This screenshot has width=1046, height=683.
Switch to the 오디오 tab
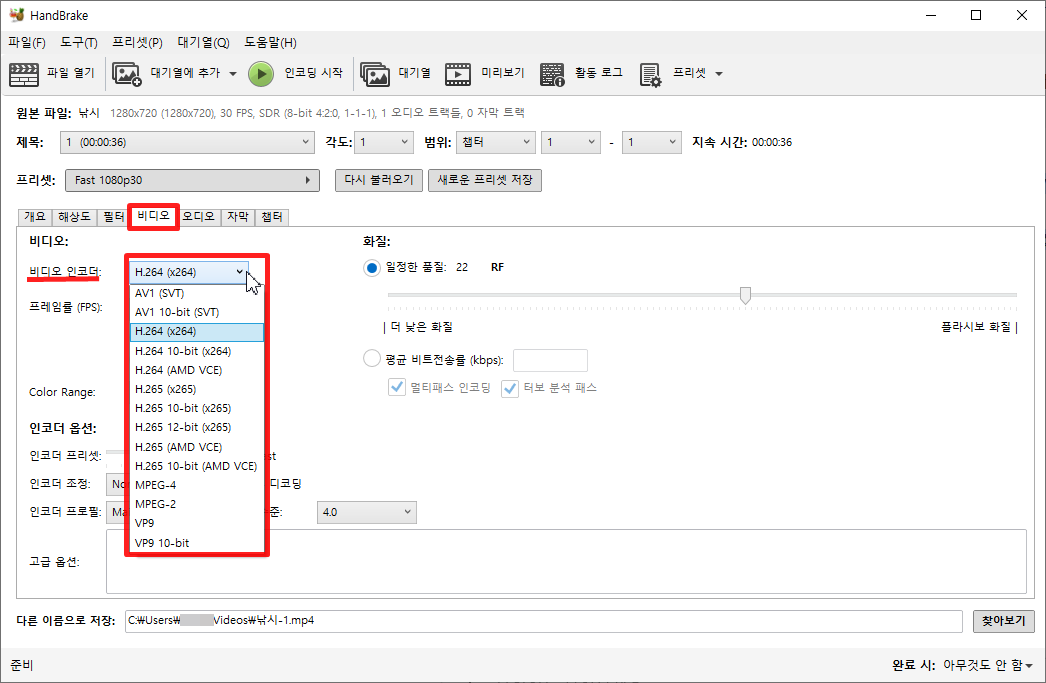point(198,217)
